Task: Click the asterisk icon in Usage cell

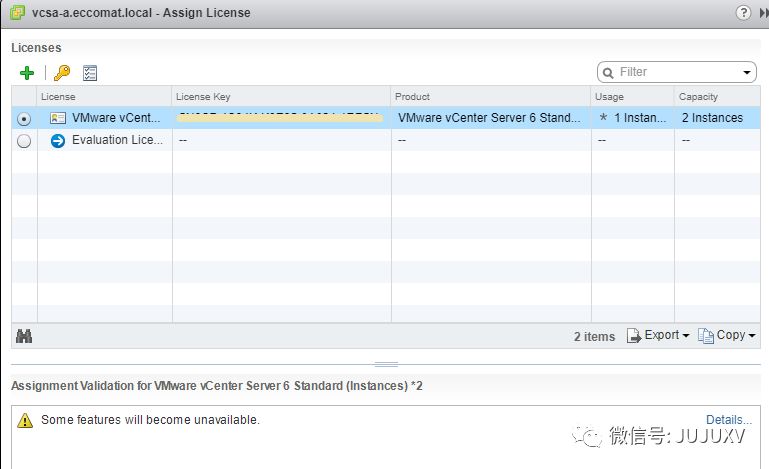Action: coord(603,118)
